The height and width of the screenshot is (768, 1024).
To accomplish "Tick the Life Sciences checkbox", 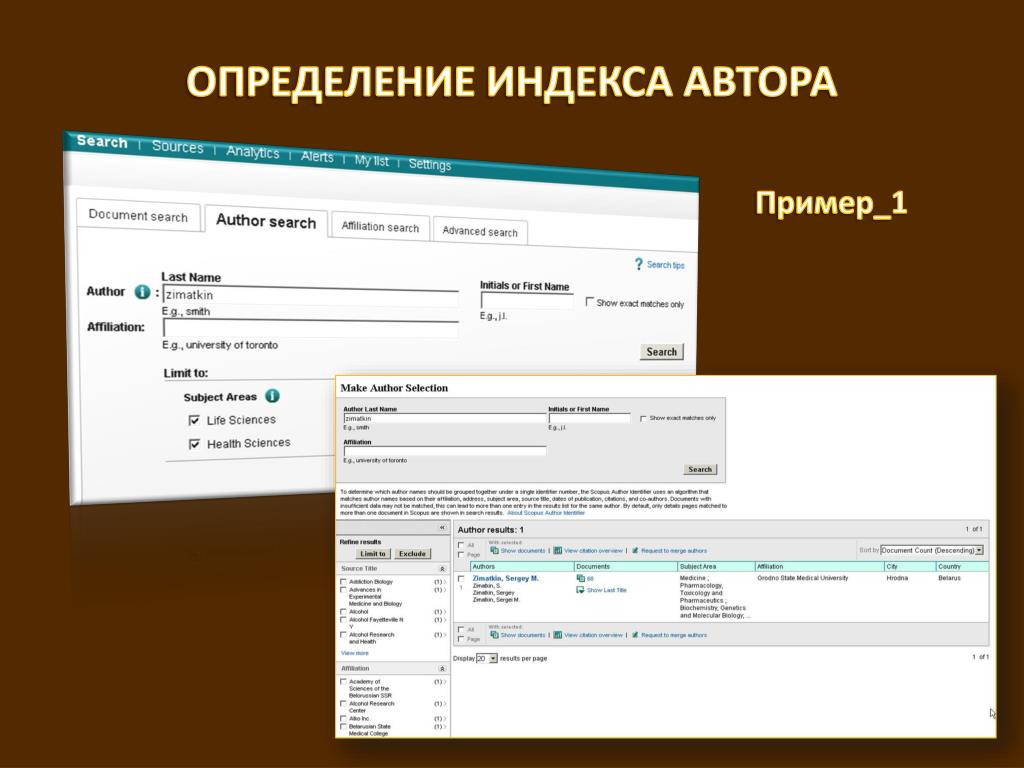I will tap(194, 420).
